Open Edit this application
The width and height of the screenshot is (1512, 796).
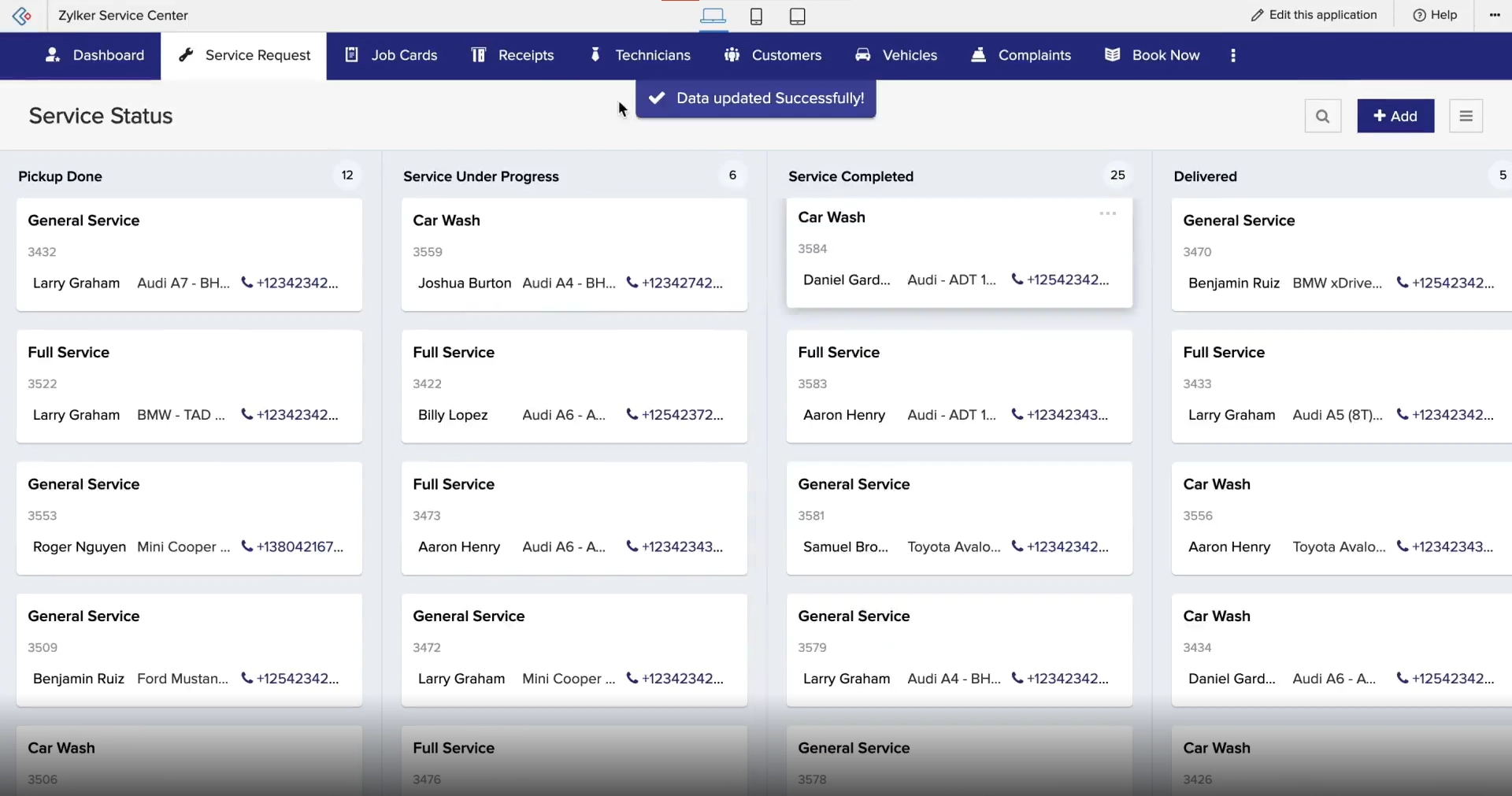click(x=1314, y=15)
